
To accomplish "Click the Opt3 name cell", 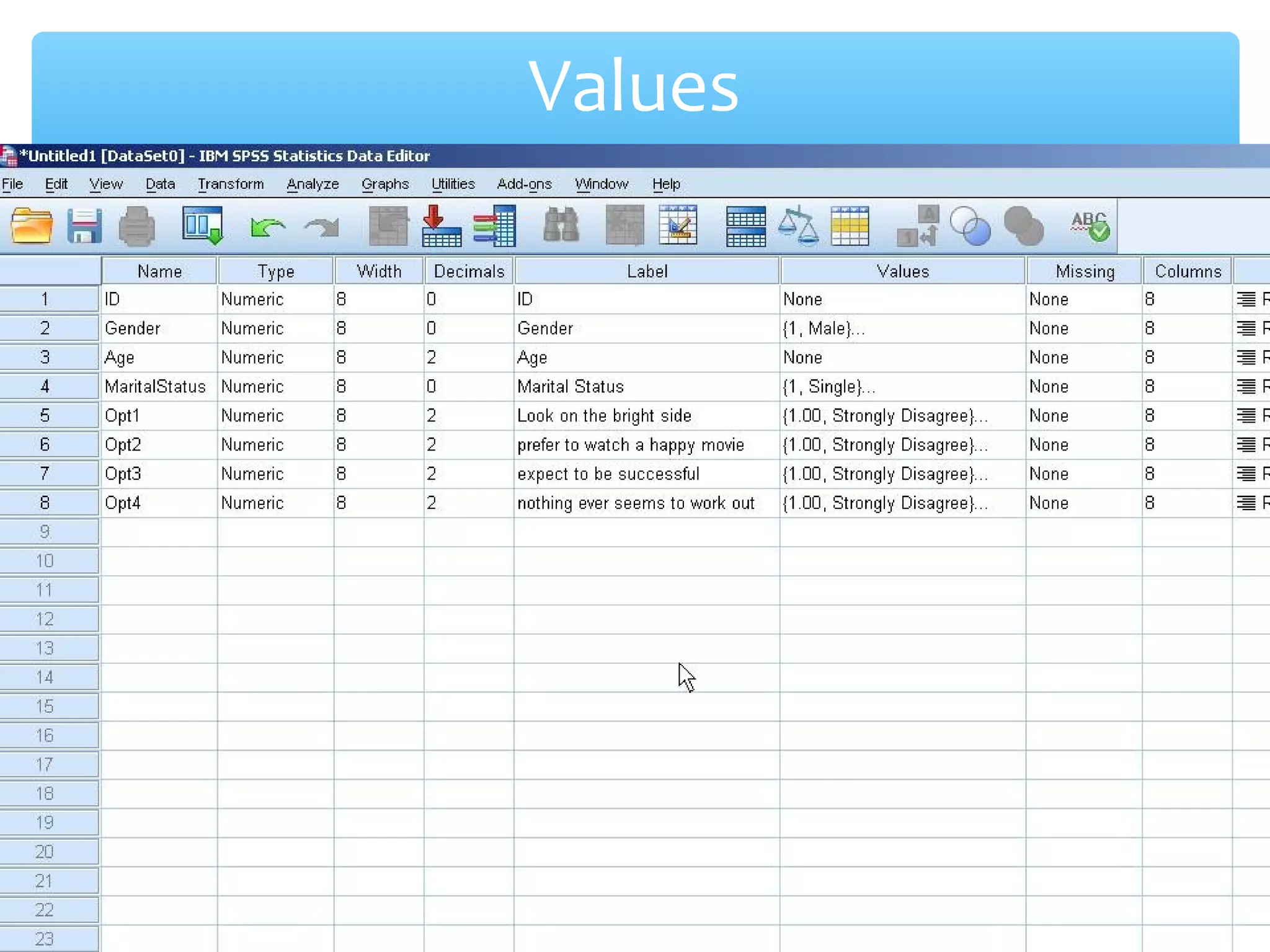I will point(159,474).
